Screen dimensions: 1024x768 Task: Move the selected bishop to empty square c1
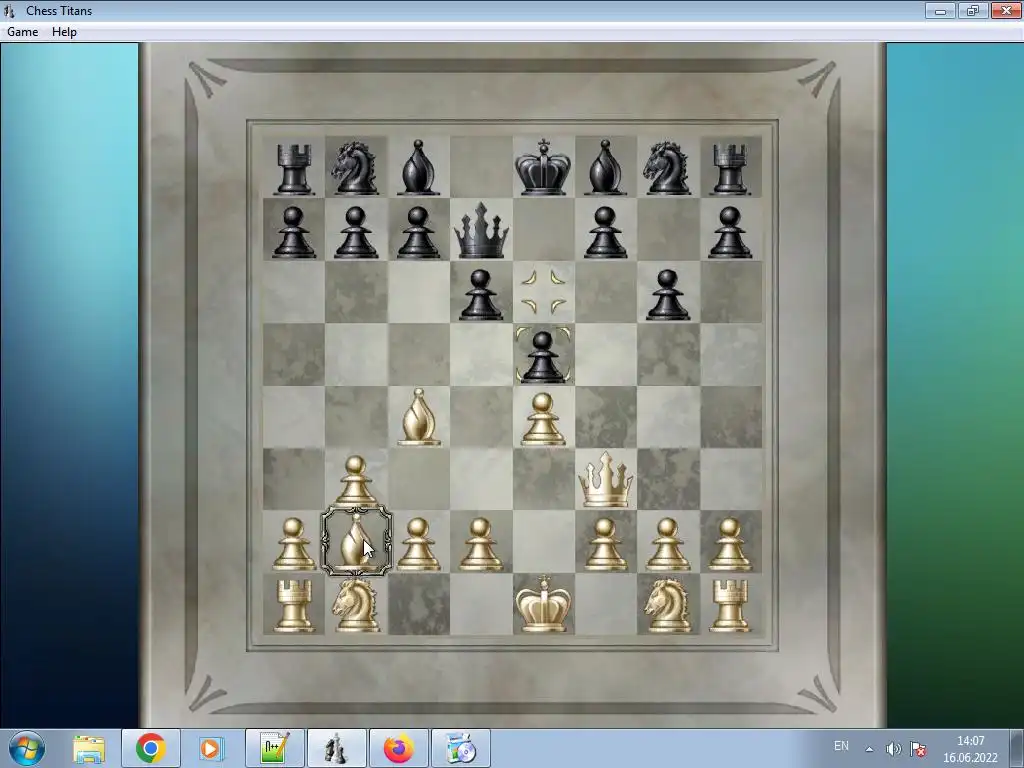(419, 604)
